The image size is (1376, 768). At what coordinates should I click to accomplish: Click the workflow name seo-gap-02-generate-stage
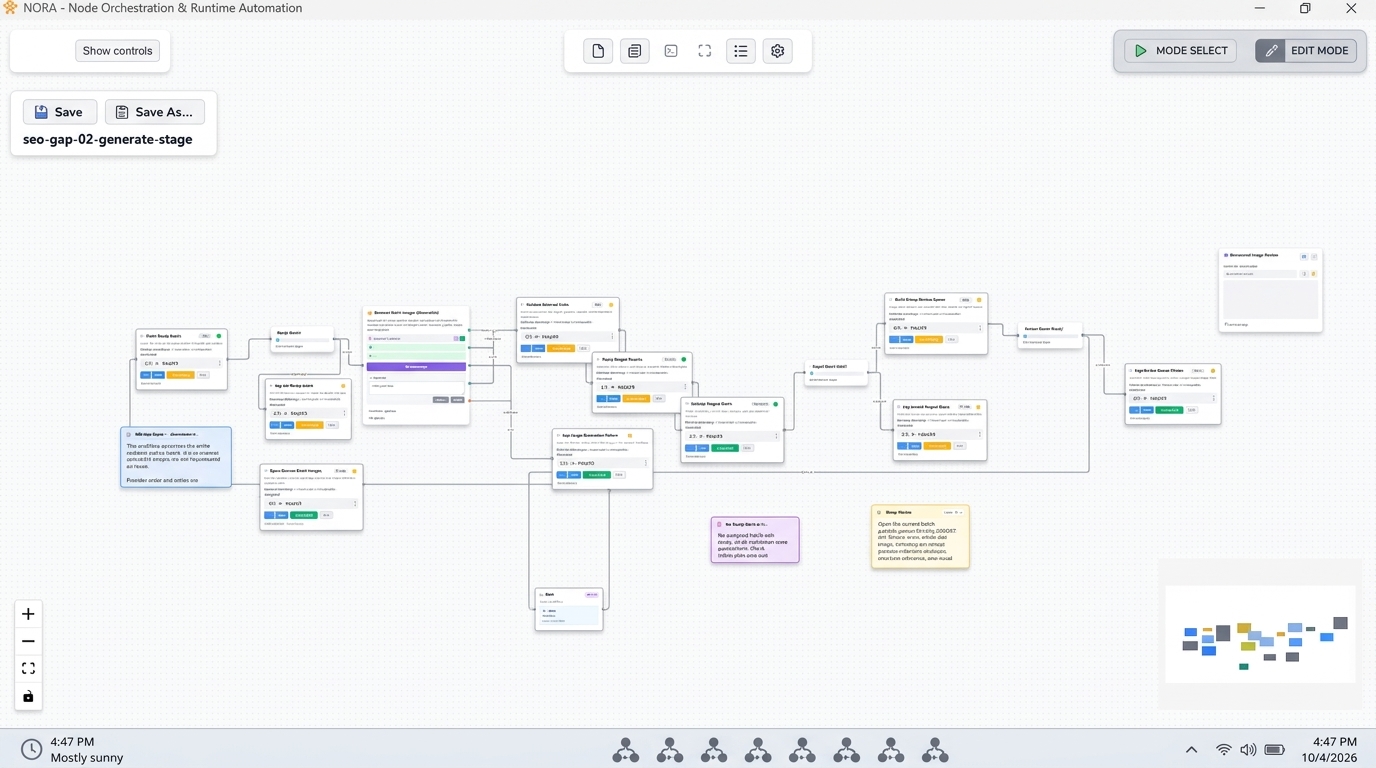(108, 140)
